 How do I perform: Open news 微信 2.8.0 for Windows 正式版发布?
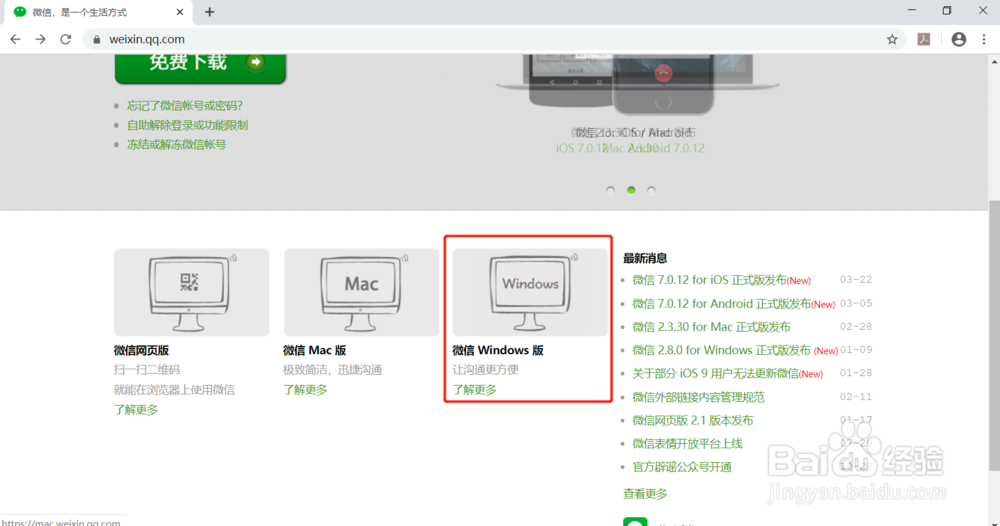tap(721, 350)
